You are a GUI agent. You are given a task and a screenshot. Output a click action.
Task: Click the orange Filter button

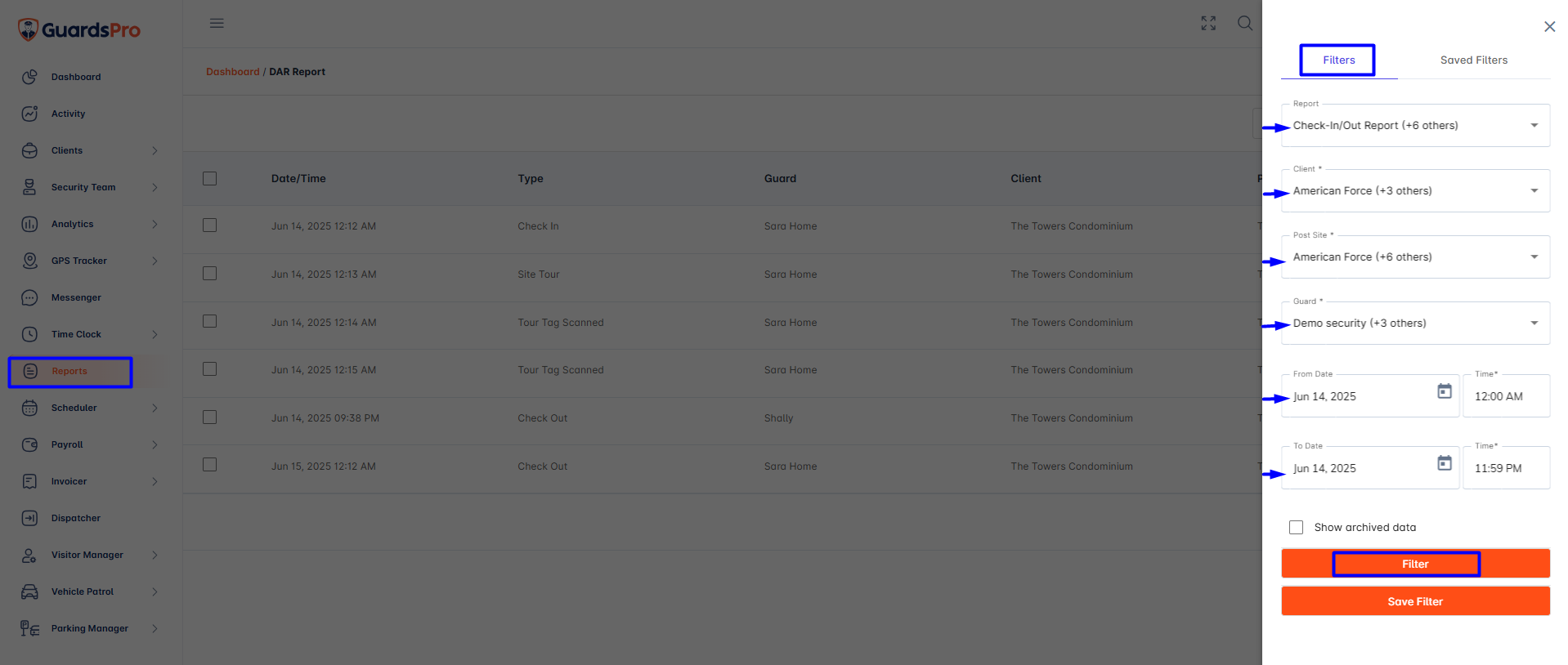[x=1415, y=564]
